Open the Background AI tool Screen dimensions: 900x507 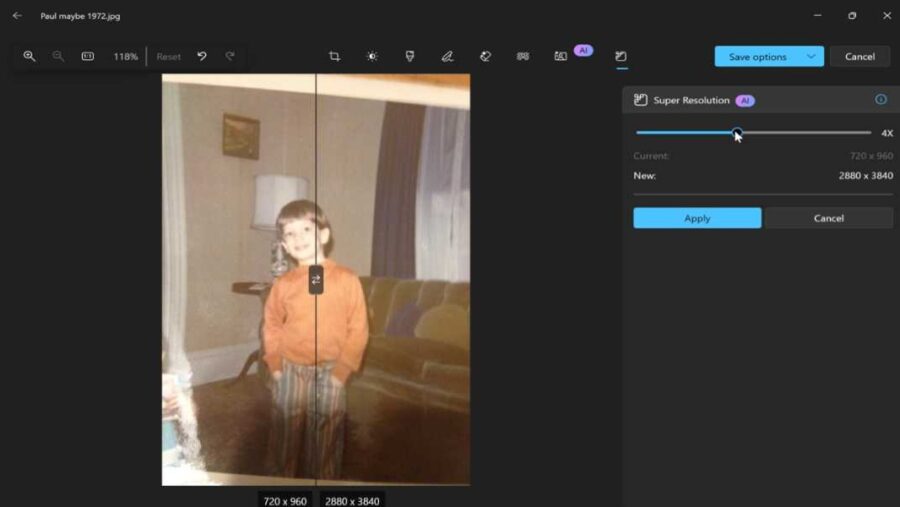point(561,57)
